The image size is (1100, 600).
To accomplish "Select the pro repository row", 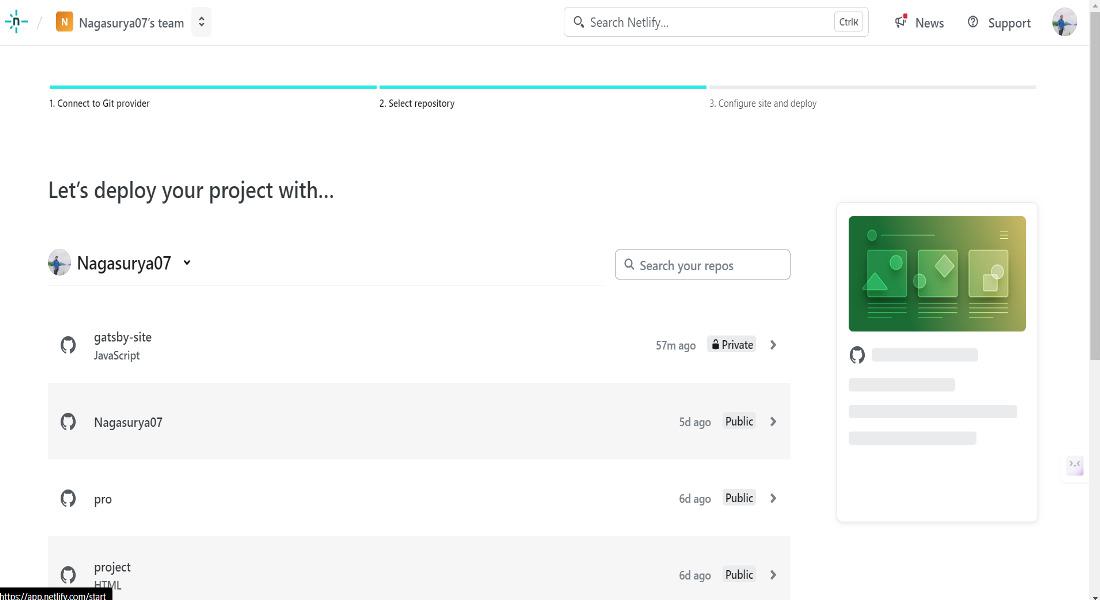I will [419, 498].
